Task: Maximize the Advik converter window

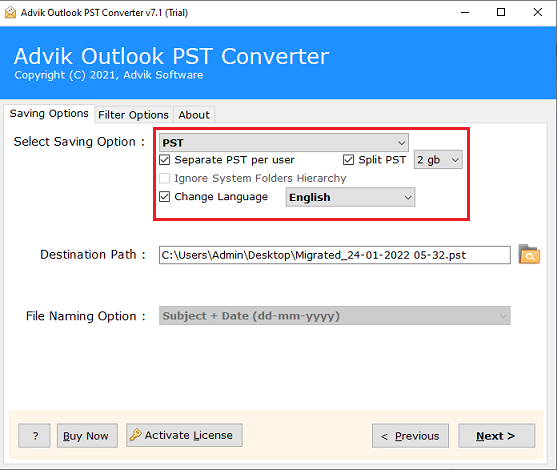Action: pos(501,12)
